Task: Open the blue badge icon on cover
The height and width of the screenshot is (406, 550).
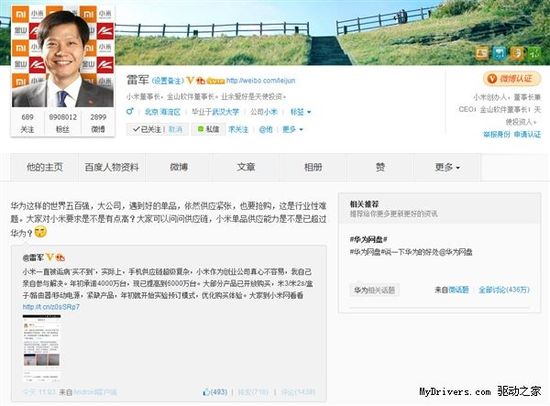Action: point(499,53)
